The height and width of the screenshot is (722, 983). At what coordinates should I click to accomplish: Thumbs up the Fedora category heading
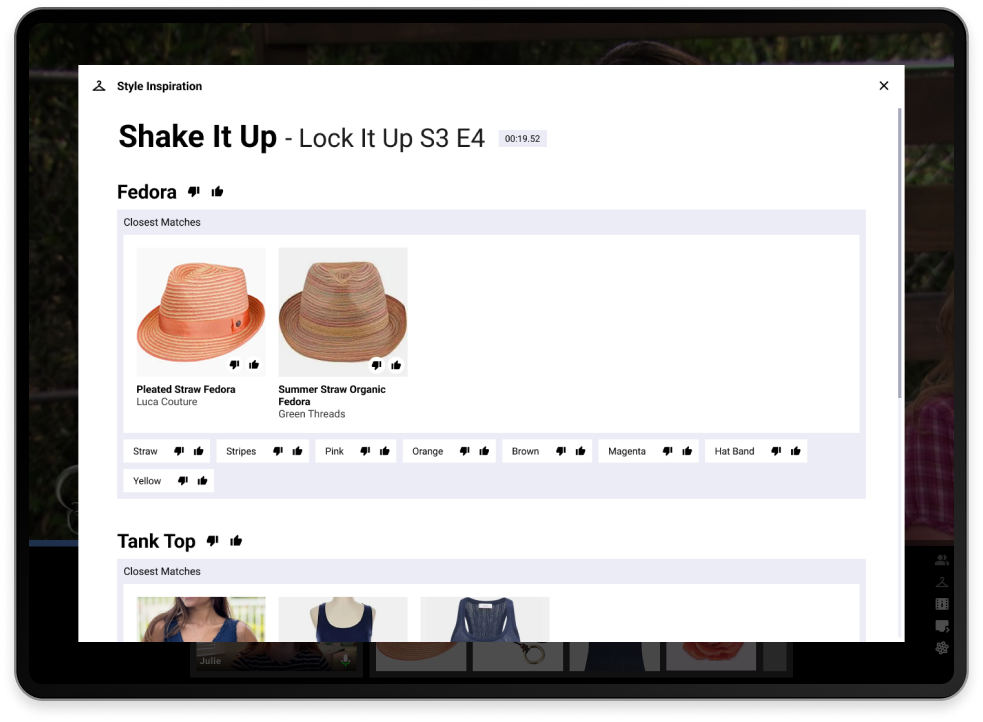tap(217, 192)
